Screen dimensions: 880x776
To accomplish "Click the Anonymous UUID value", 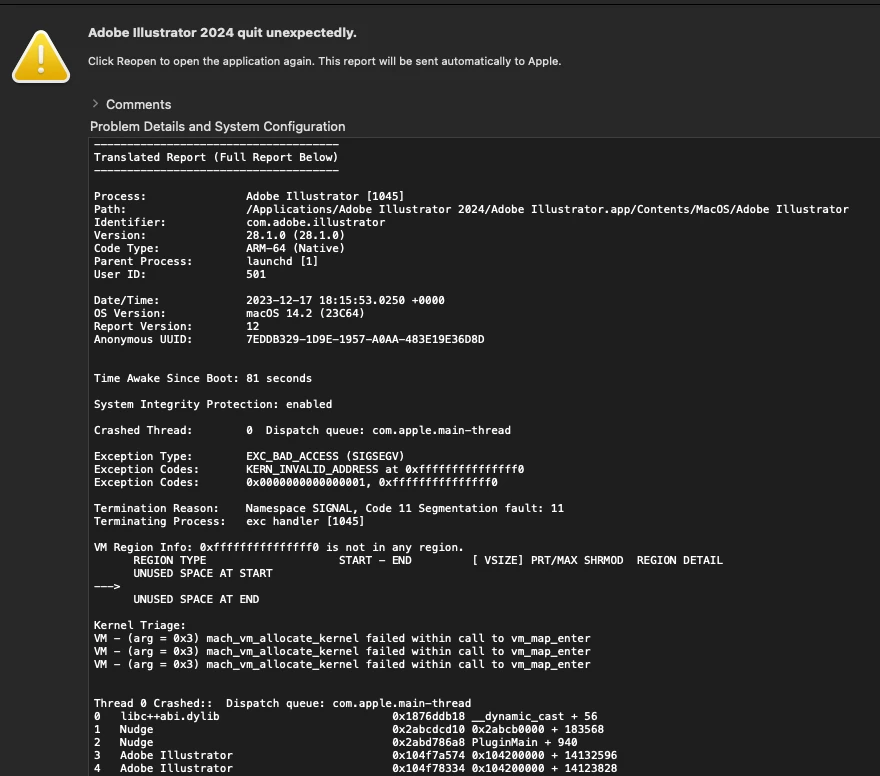I will (x=365, y=339).
